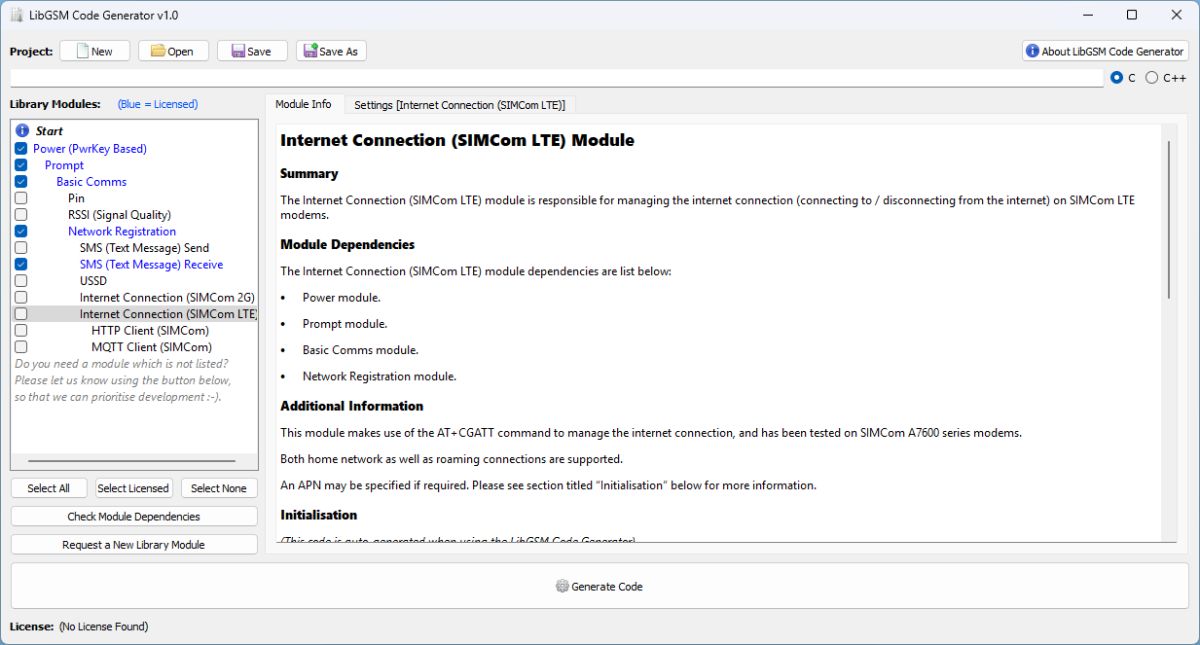Open Settings [Internet Connection (SIMCom LTE)] tab
Image resolution: width=1200 pixels, height=645 pixels.
460,105
